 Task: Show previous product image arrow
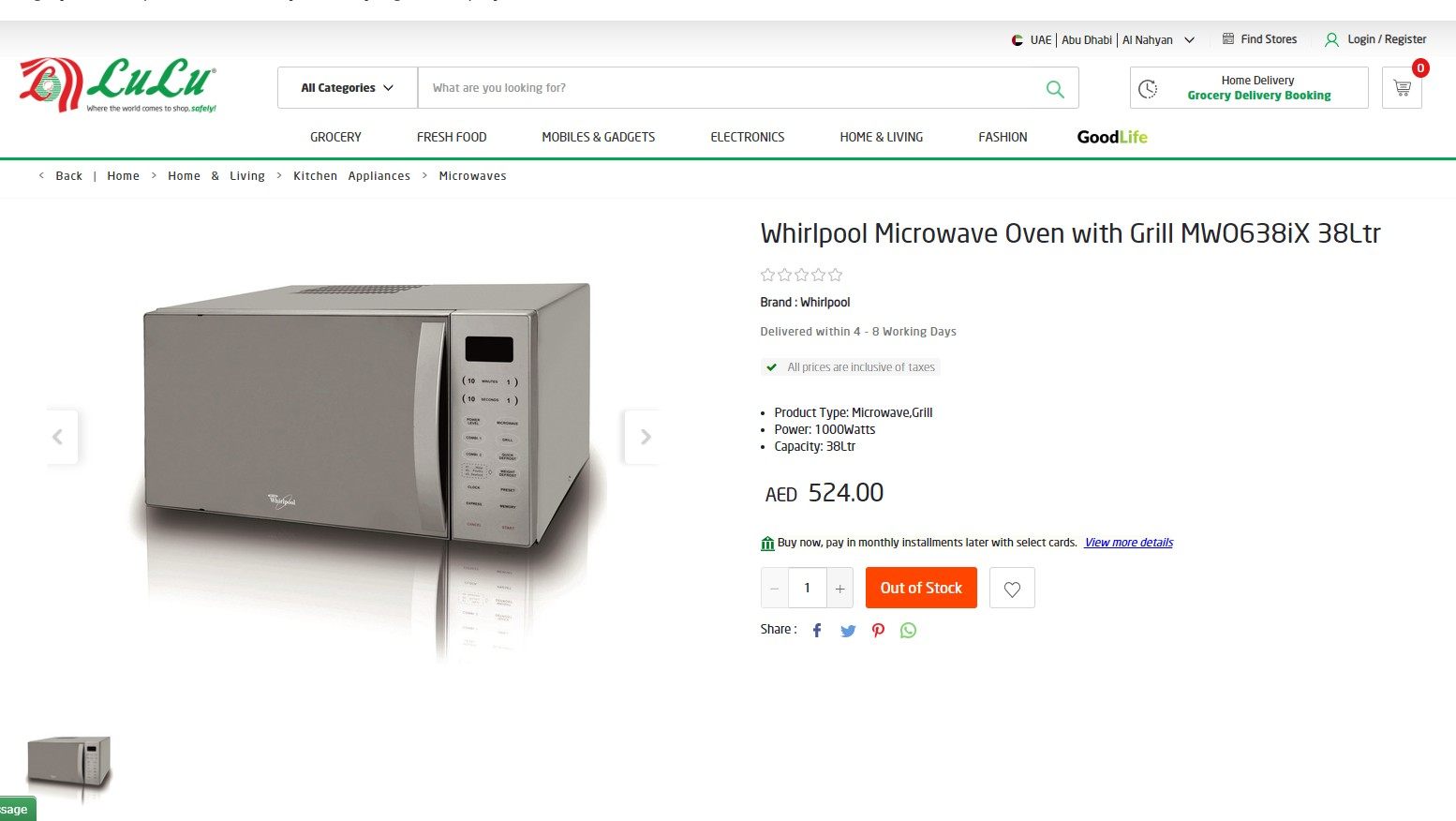(x=59, y=437)
